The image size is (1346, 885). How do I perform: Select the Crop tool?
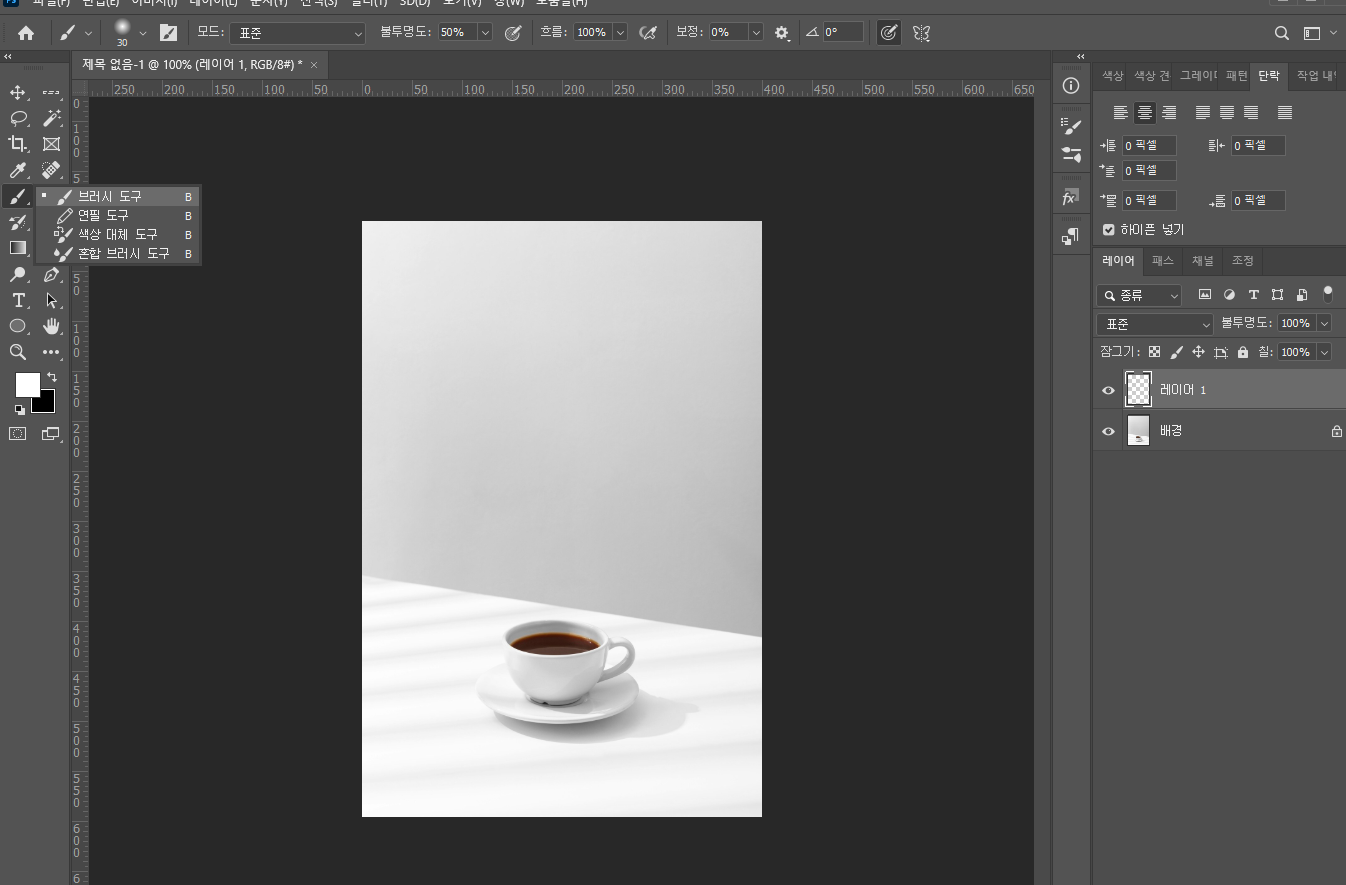18,145
